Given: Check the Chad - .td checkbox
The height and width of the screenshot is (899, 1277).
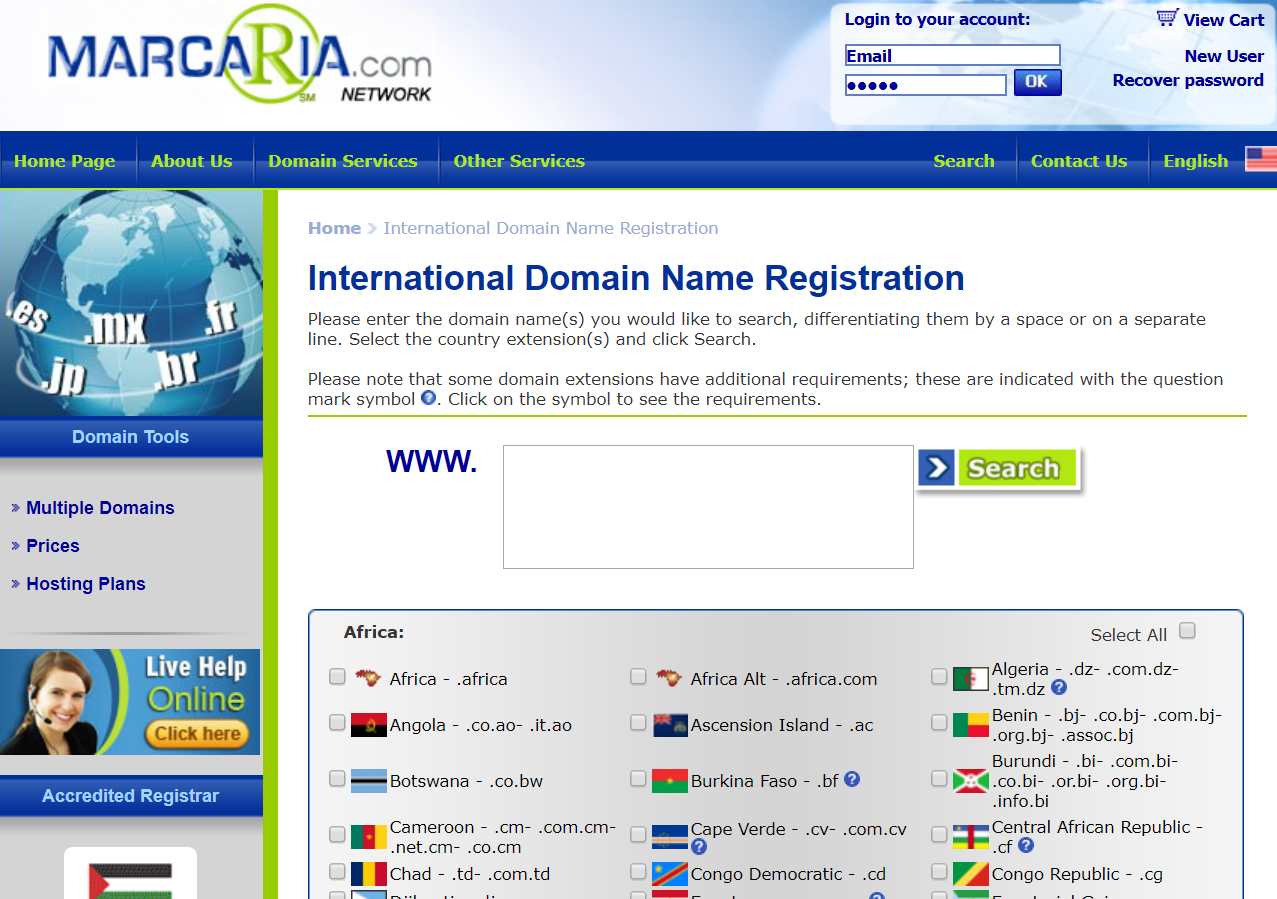Looking at the screenshot, I should pyautogui.click(x=337, y=872).
